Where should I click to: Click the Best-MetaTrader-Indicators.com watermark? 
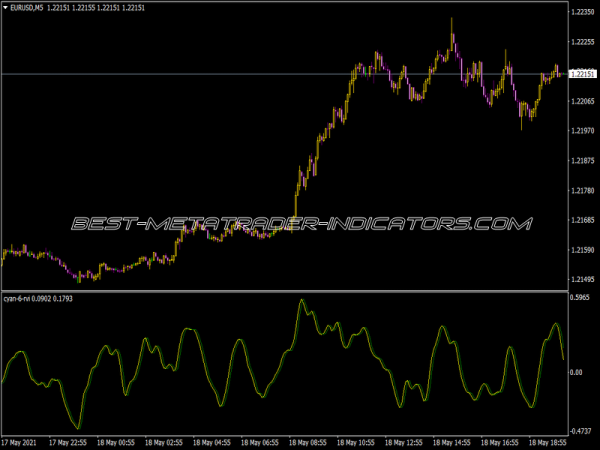[x=300, y=223]
